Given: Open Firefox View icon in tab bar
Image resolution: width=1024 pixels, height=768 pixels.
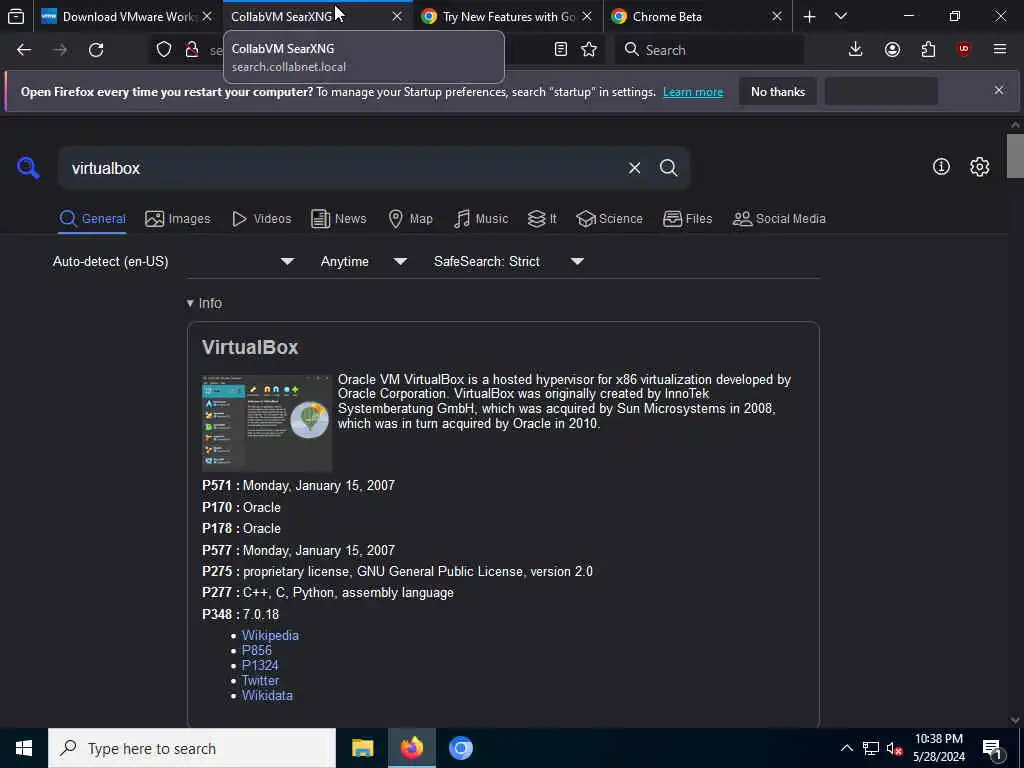Looking at the screenshot, I should 16,16.
